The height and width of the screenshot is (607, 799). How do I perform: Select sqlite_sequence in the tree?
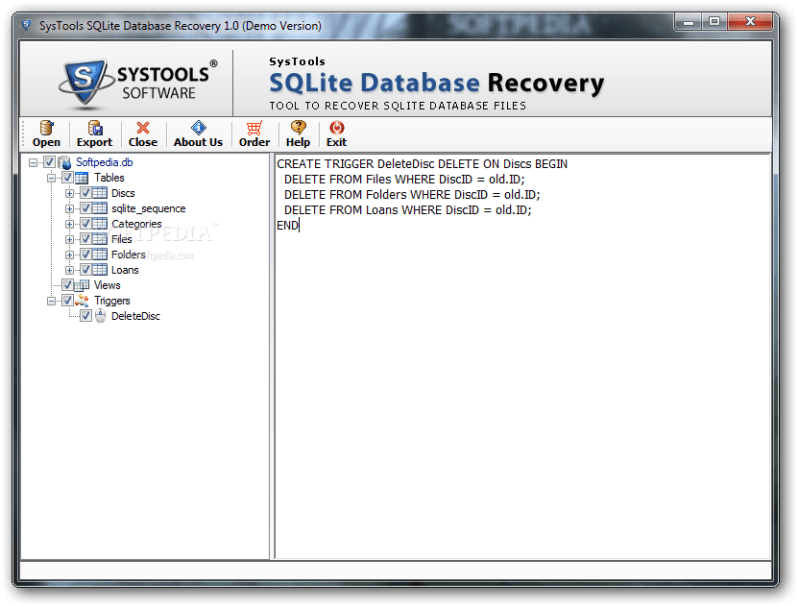click(148, 208)
